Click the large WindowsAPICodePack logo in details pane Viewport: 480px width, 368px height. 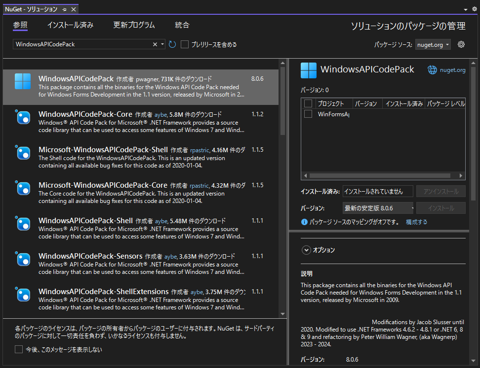tap(309, 70)
